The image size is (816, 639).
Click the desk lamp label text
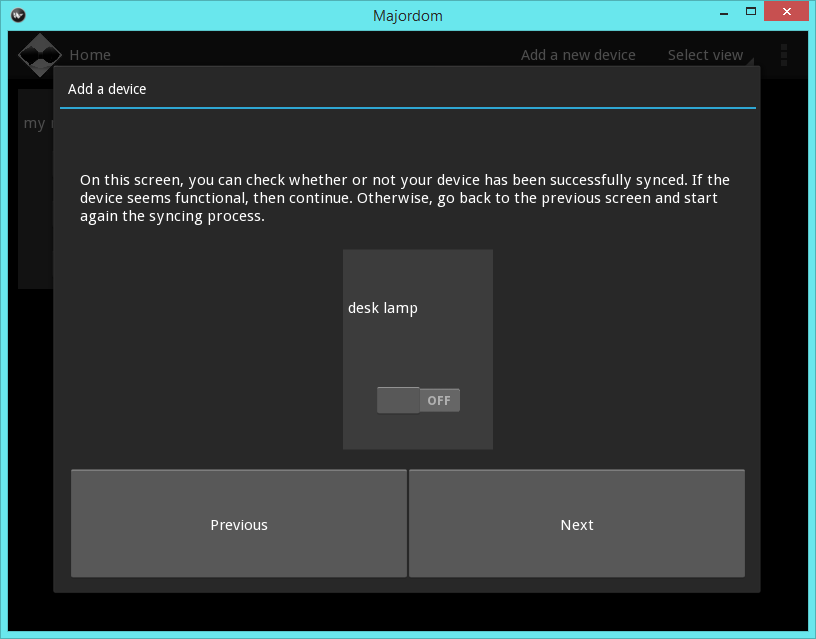tap(383, 308)
